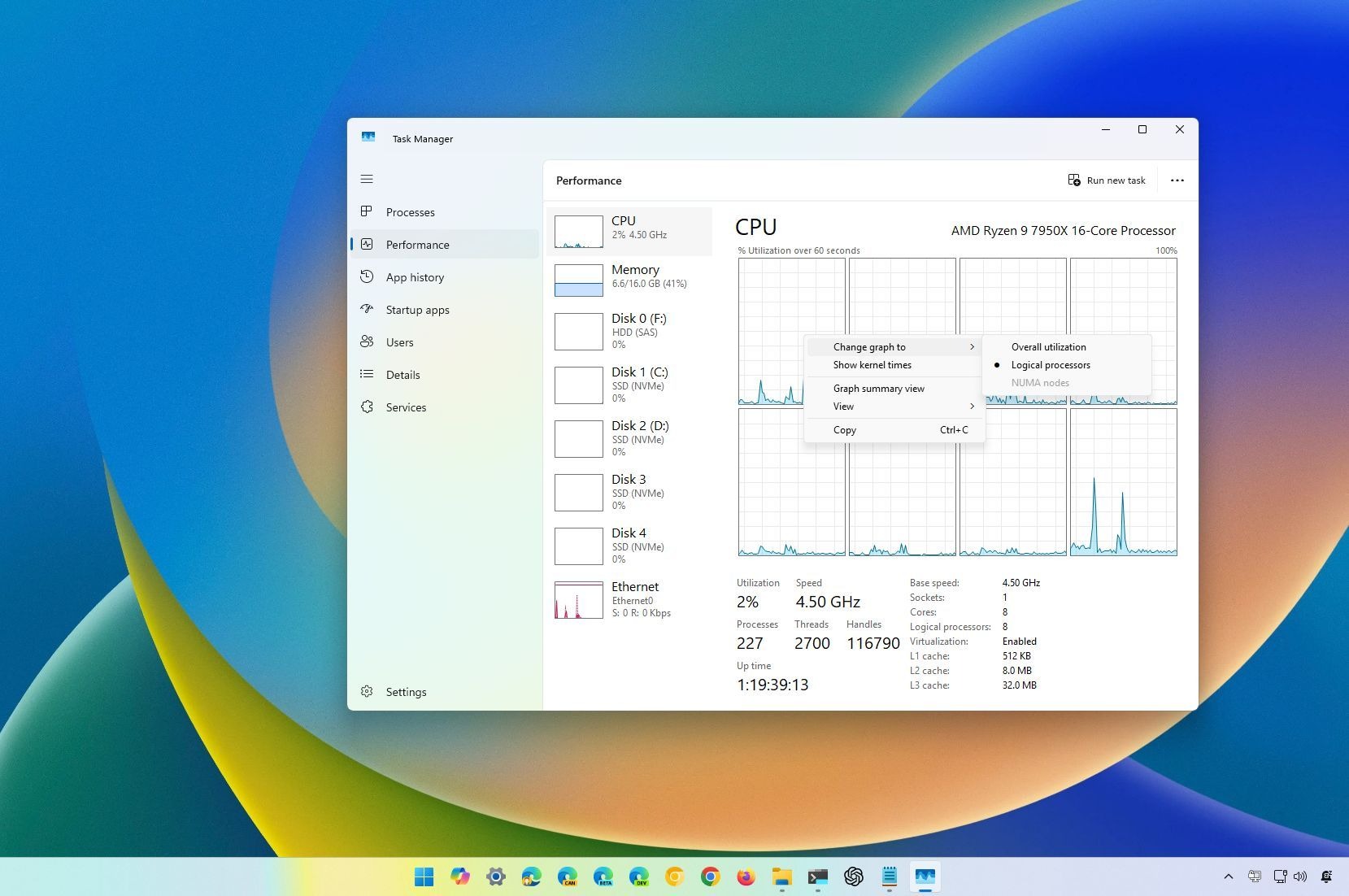Open File Explorer from the taskbar
This screenshot has height=896, width=1349.
(x=781, y=876)
